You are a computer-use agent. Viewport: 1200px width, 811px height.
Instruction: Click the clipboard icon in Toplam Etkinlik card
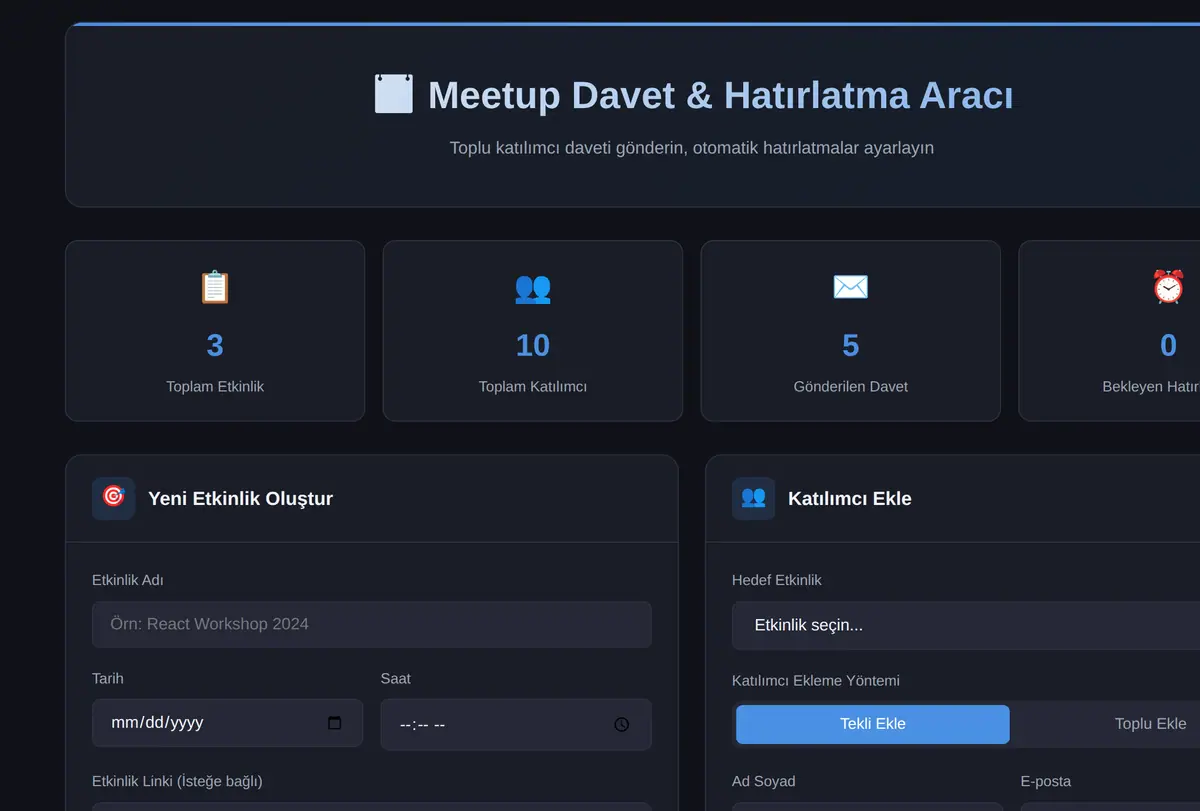click(x=215, y=287)
